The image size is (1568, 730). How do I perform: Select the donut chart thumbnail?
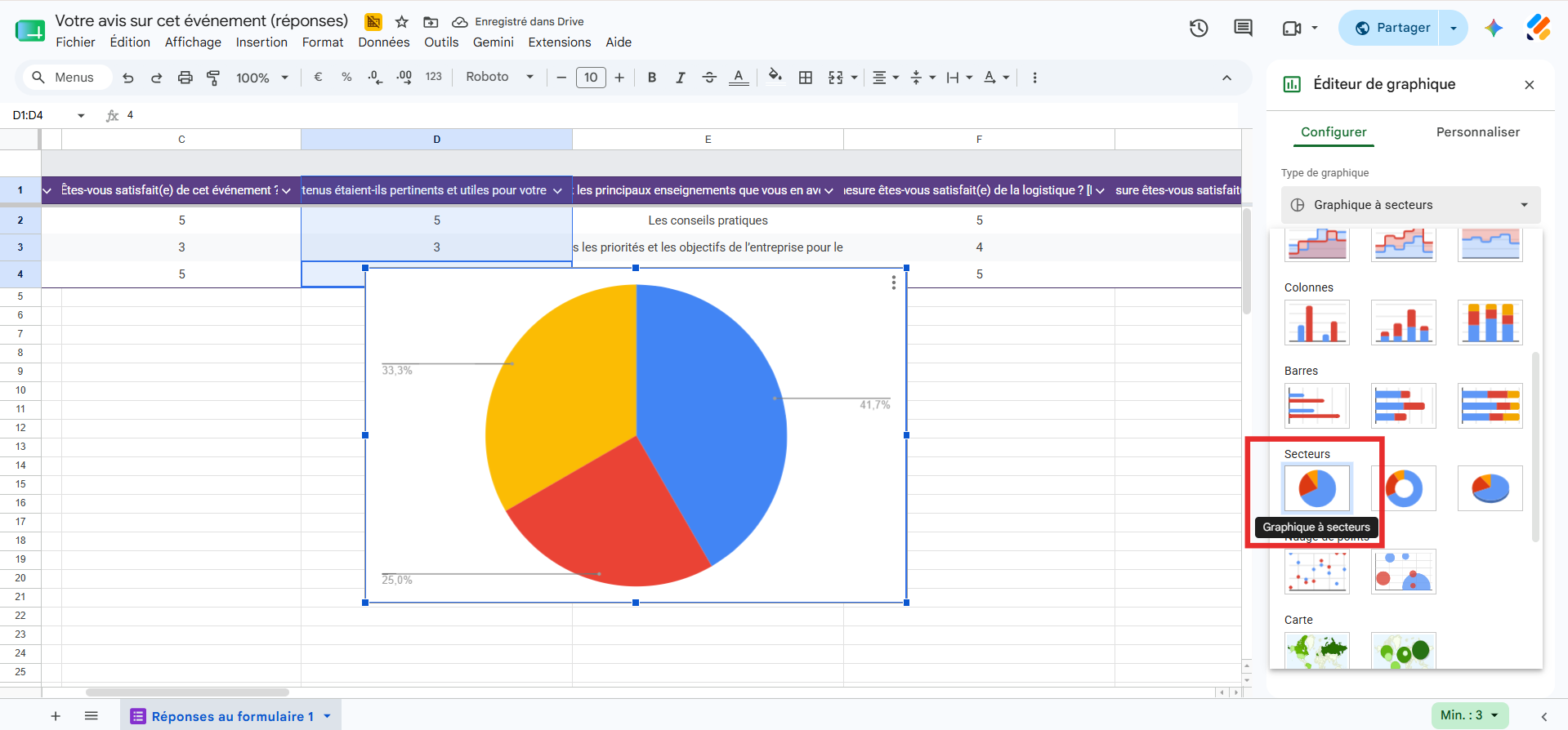(1404, 488)
